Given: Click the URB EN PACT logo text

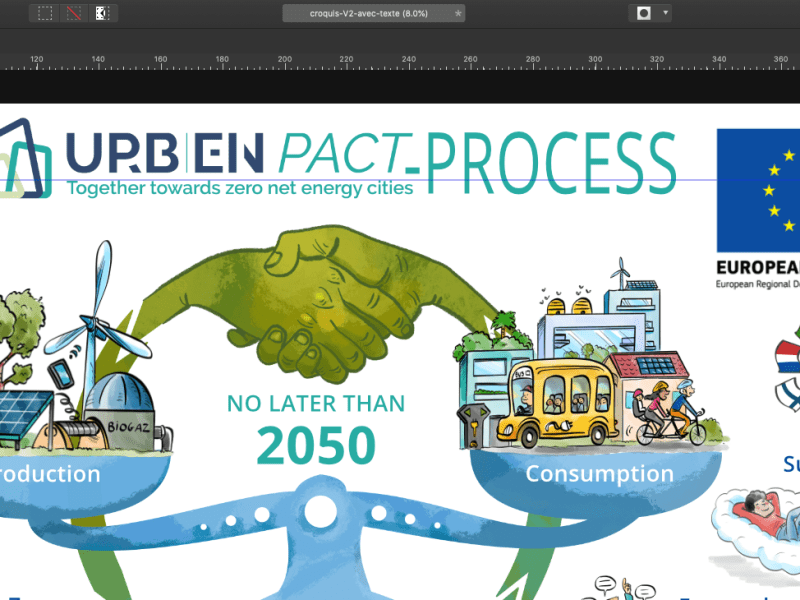Looking at the screenshot, I should click(166, 152).
